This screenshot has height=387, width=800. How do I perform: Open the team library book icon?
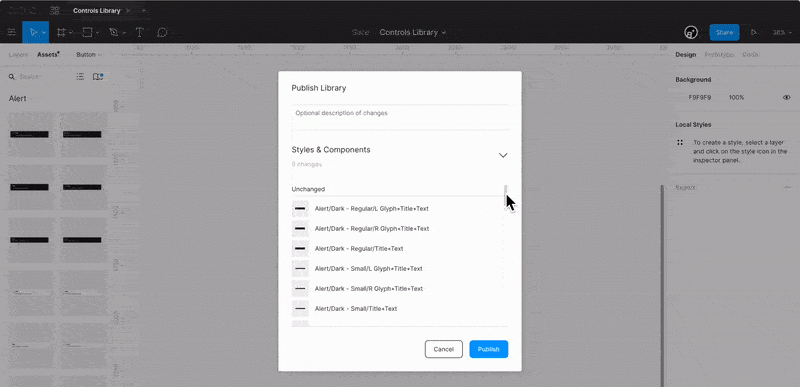tap(97, 76)
